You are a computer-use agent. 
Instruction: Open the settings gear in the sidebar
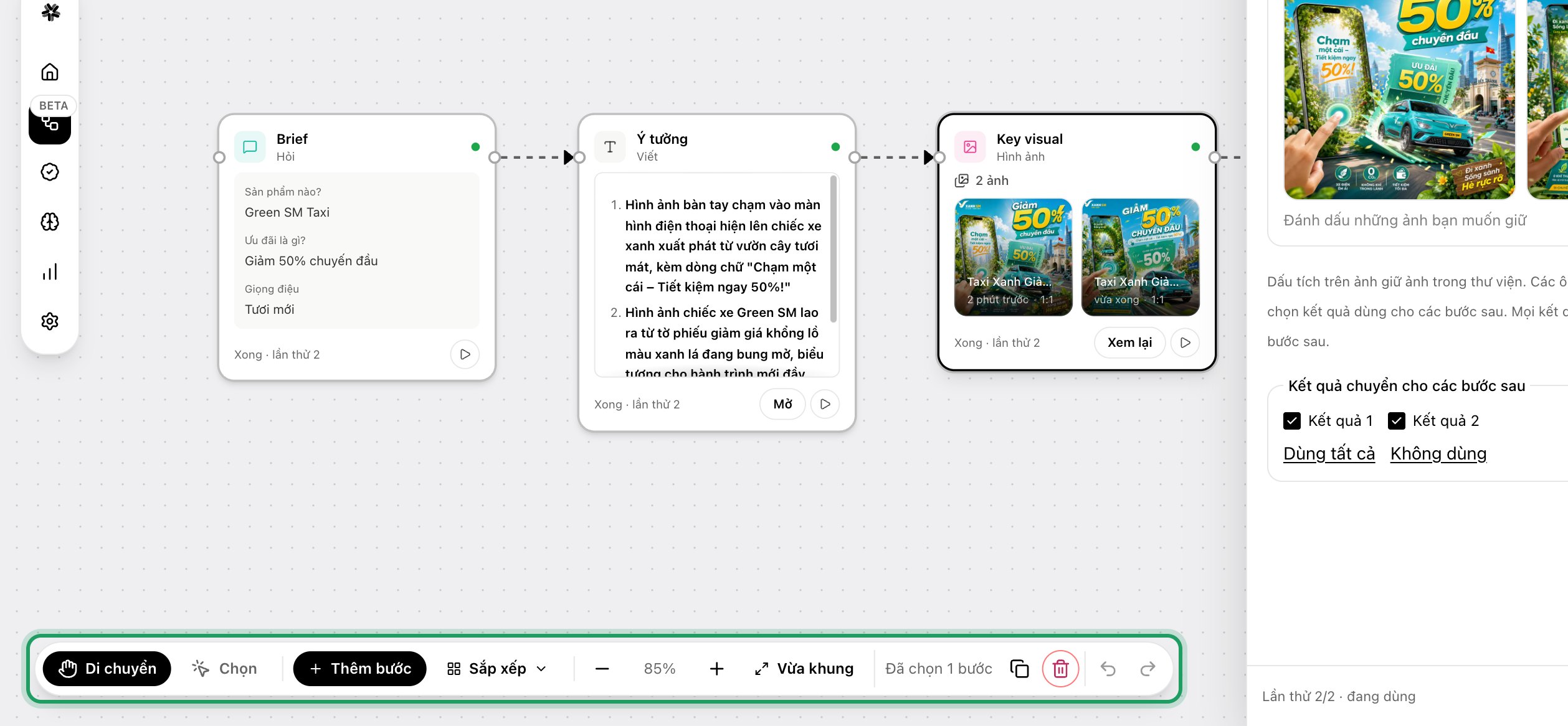tap(50, 321)
